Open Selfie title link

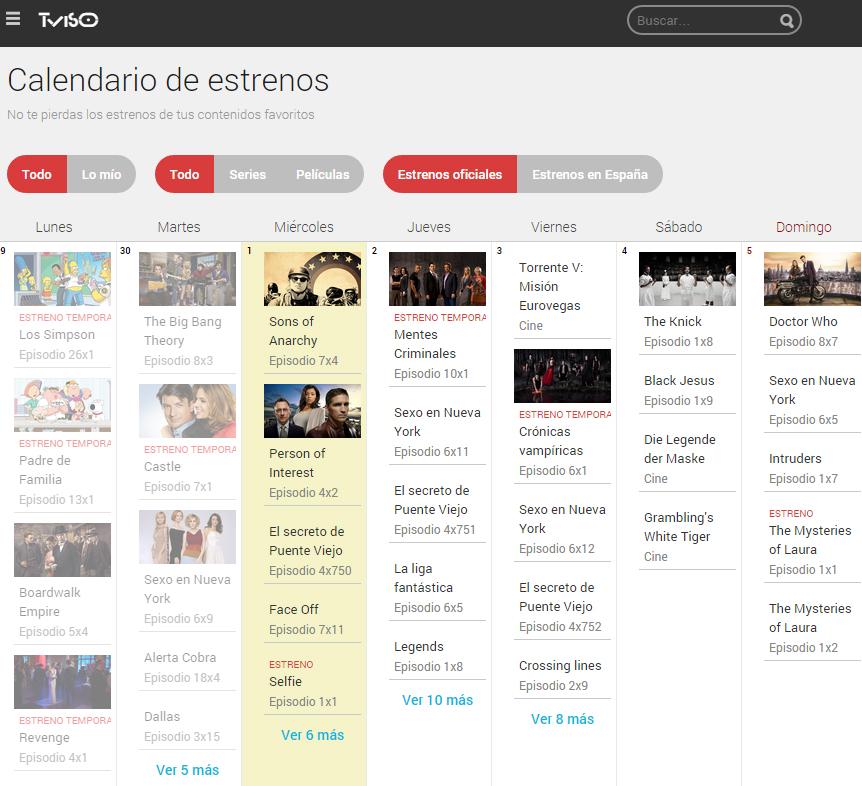(x=285, y=682)
